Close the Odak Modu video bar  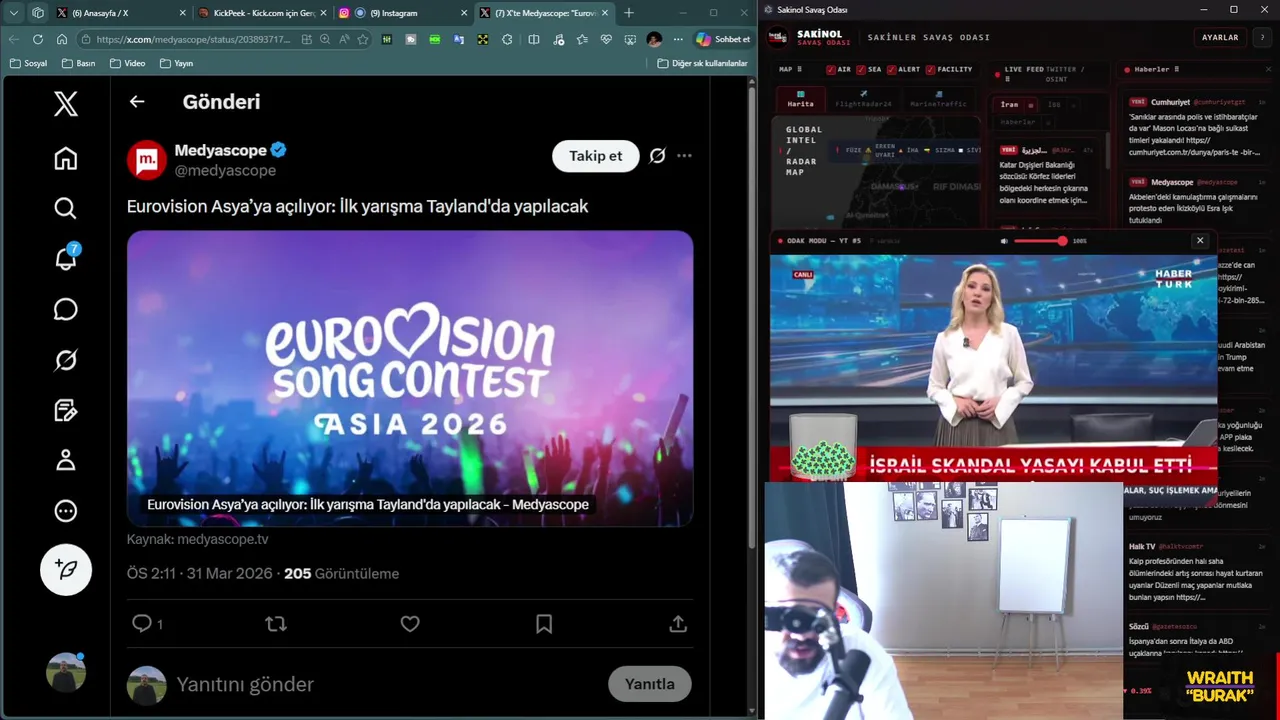[1200, 240]
